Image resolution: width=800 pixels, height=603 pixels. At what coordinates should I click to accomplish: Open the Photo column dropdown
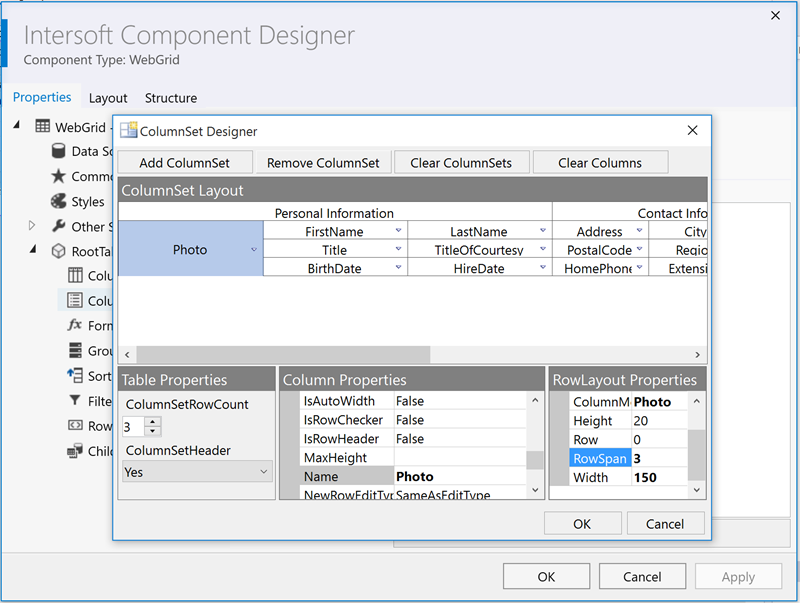tap(252, 249)
